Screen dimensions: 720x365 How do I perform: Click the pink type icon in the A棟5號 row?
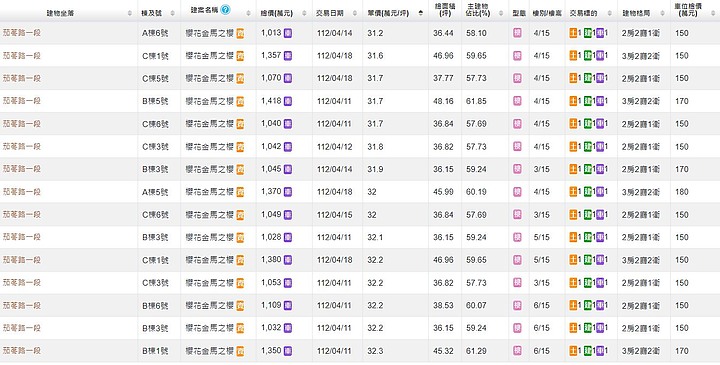[x=517, y=192]
